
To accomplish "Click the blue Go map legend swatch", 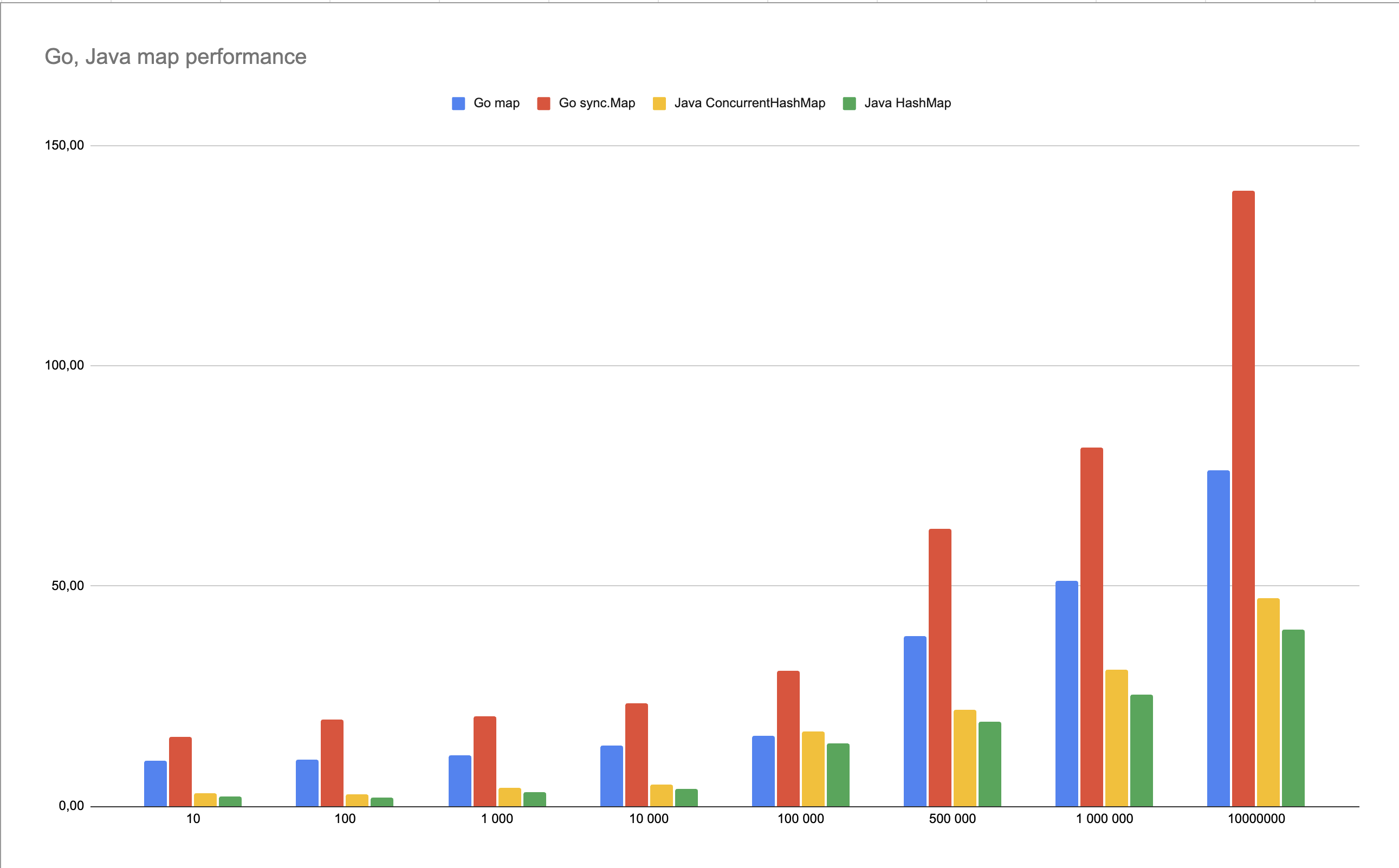I will [458, 103].
